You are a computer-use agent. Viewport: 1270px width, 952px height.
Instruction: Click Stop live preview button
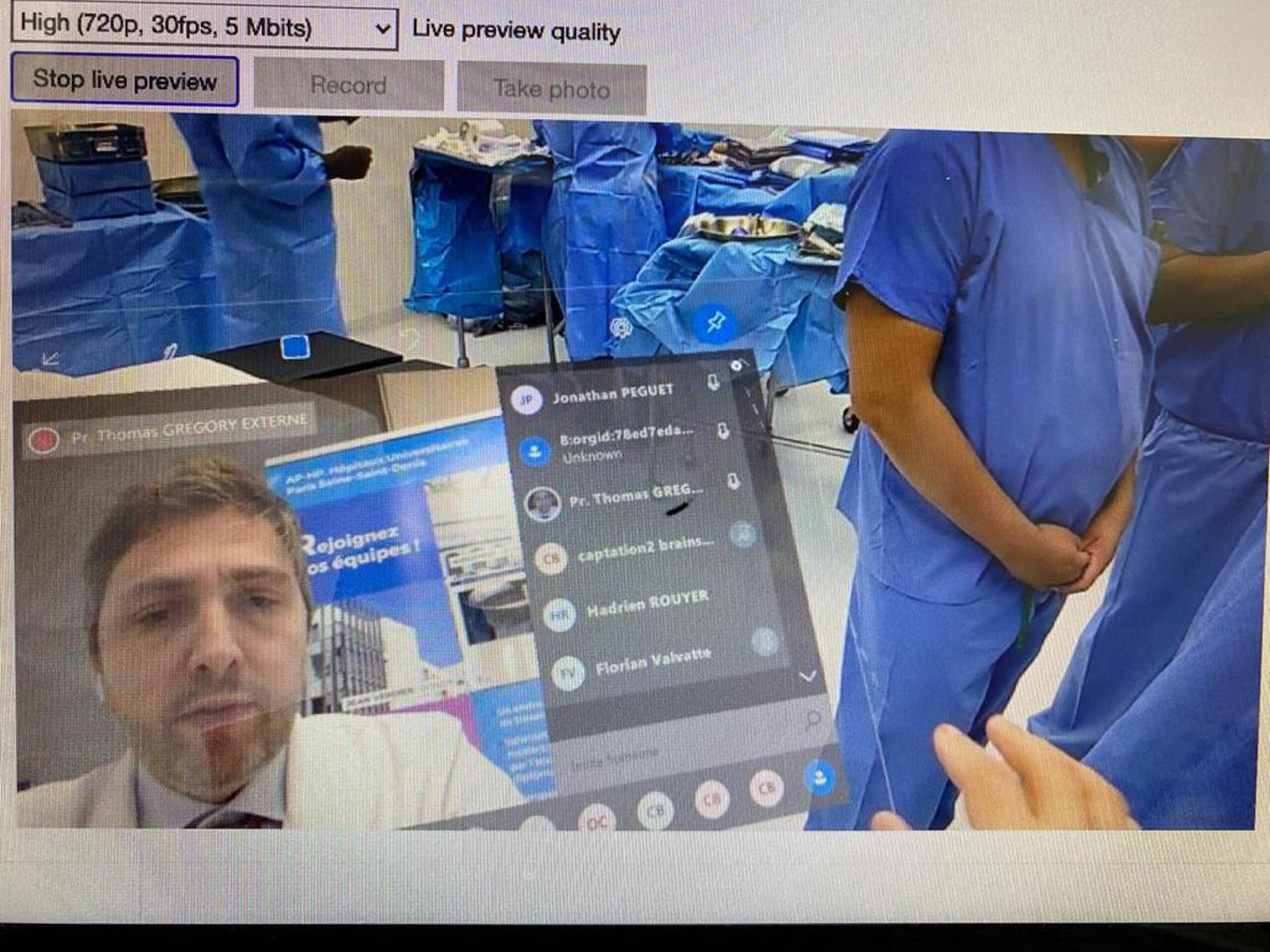click(125, 80)
